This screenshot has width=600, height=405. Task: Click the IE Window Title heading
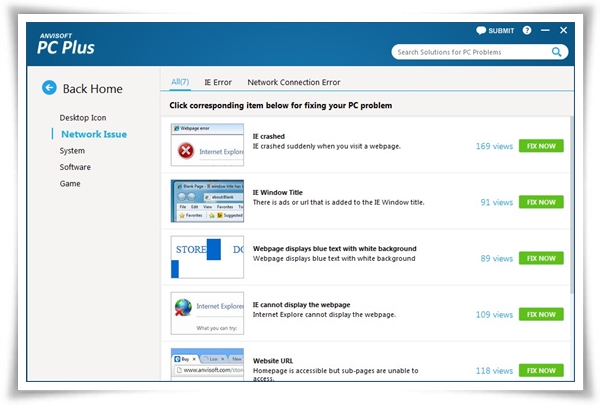[x=277, y=193]
